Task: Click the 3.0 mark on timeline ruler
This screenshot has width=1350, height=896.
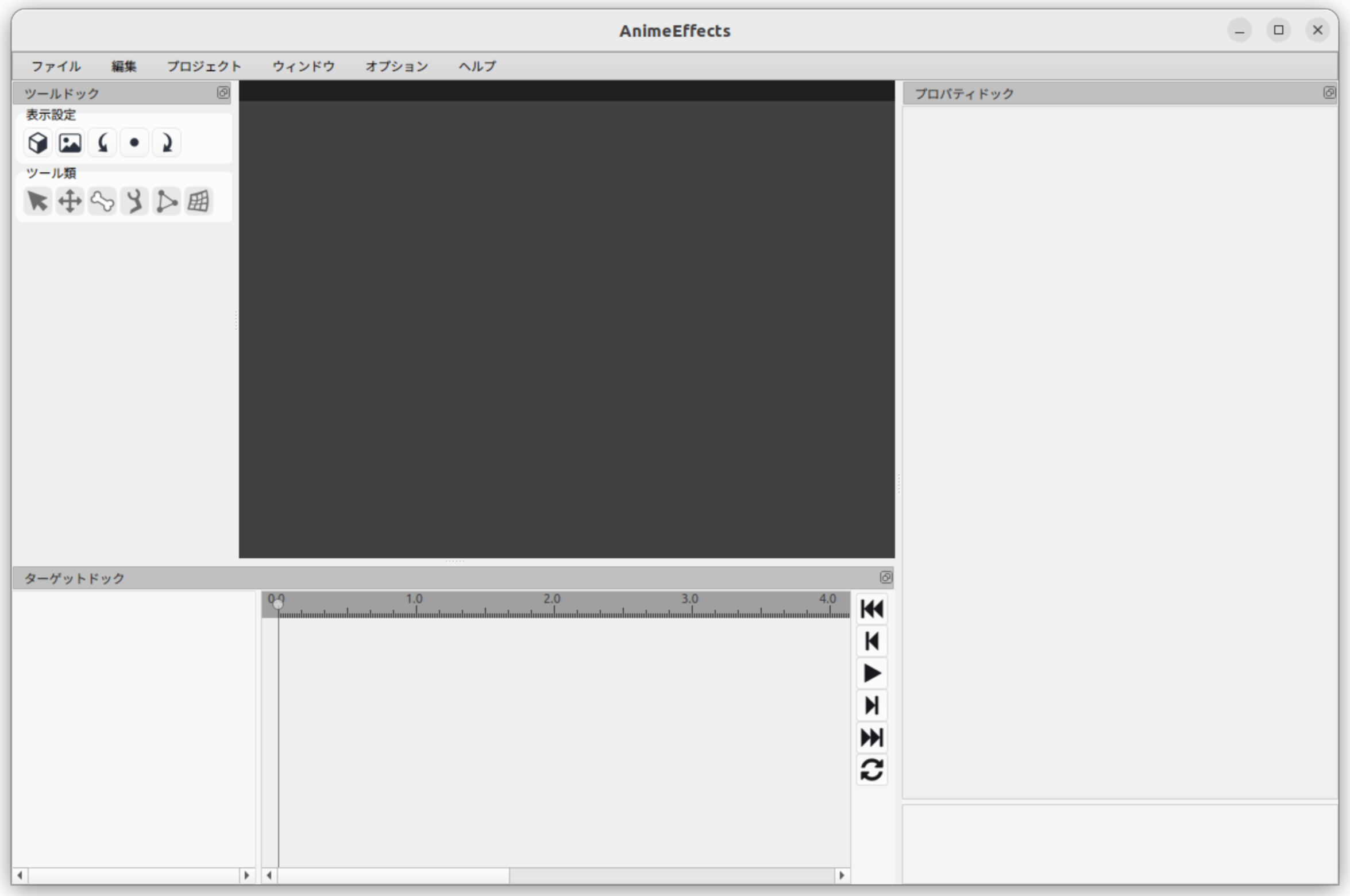Action: tap(690, 599)
